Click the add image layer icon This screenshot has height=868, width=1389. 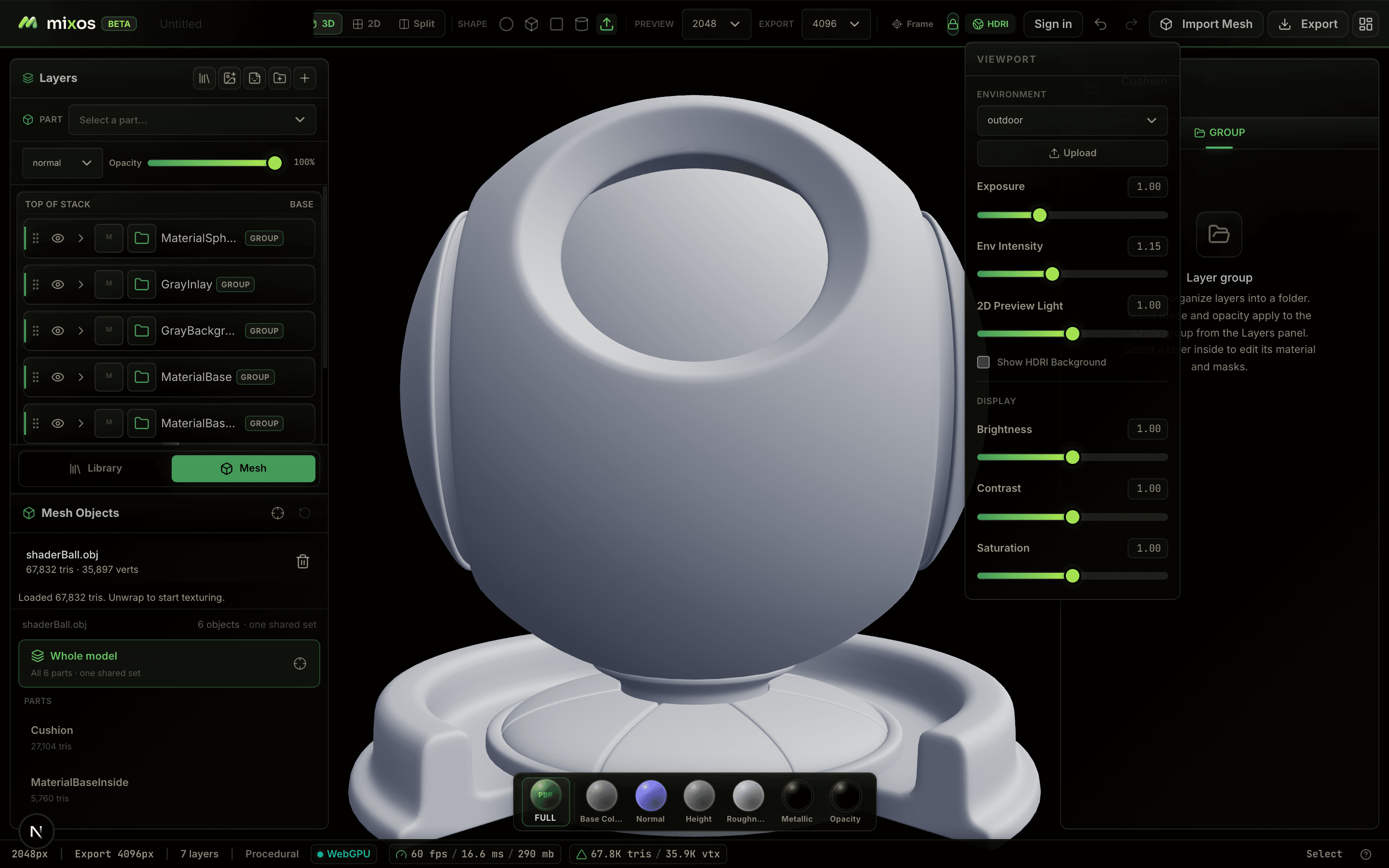tap(230, 78)
